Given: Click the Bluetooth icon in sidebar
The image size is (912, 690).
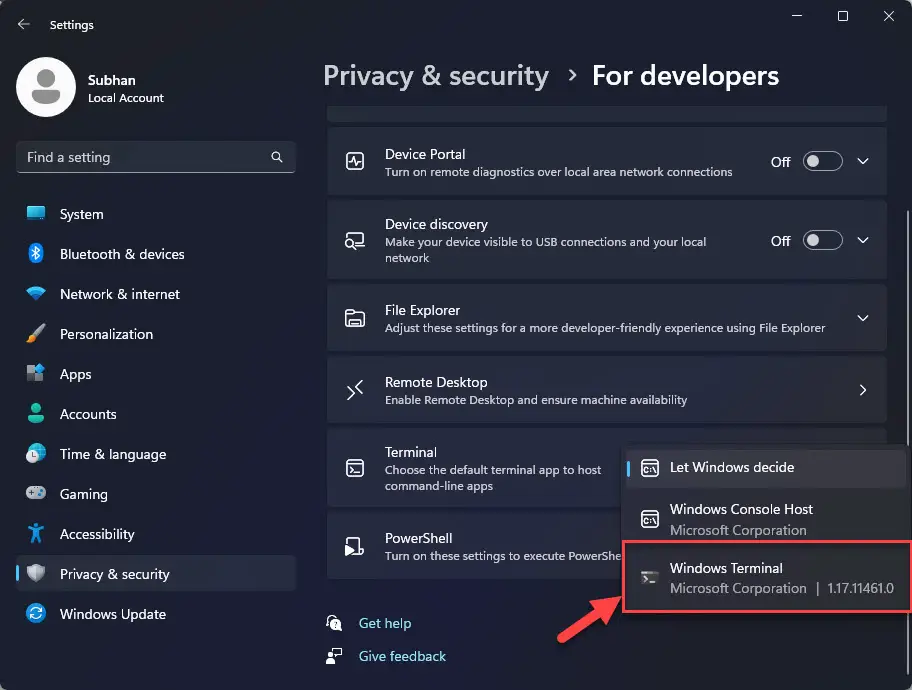Looking at the screenshot, I should [x=36, y=254].
